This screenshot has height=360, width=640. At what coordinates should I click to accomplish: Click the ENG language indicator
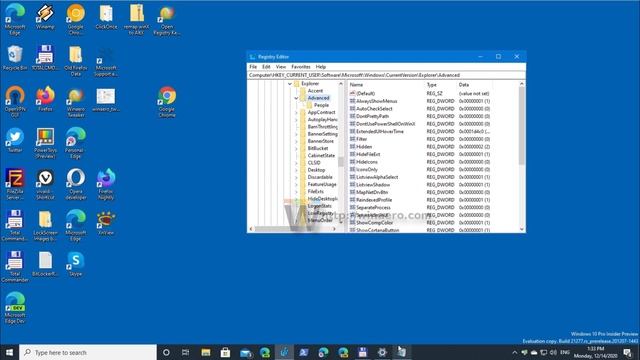click(565, 352)
